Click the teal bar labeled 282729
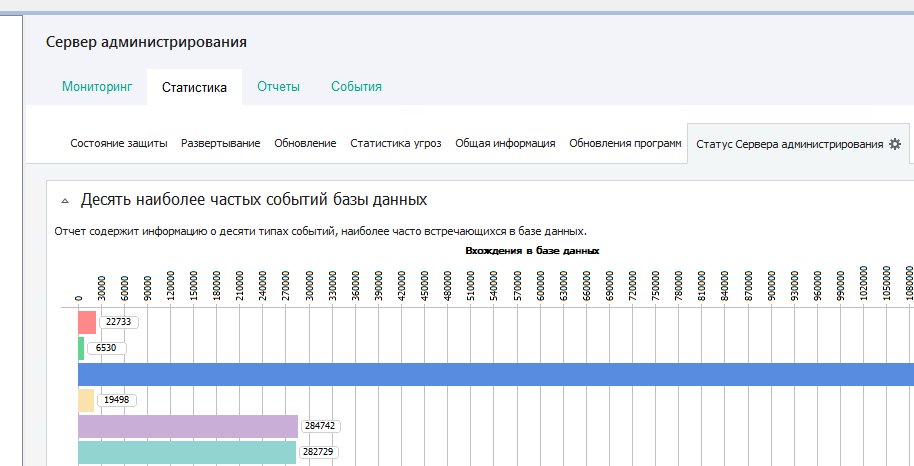The height and width of the screenshot is (466, 914). tap(187, 452)
